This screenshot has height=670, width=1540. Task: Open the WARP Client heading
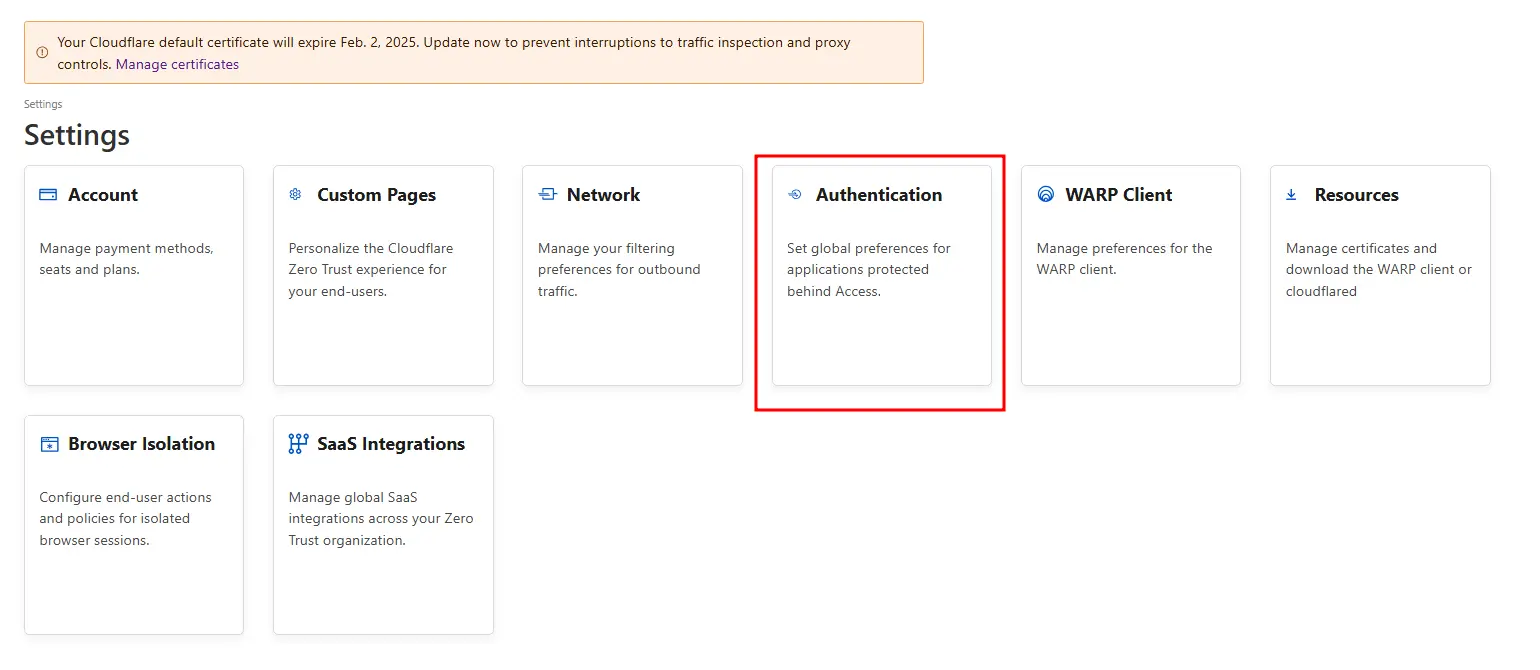point(1119,195)
